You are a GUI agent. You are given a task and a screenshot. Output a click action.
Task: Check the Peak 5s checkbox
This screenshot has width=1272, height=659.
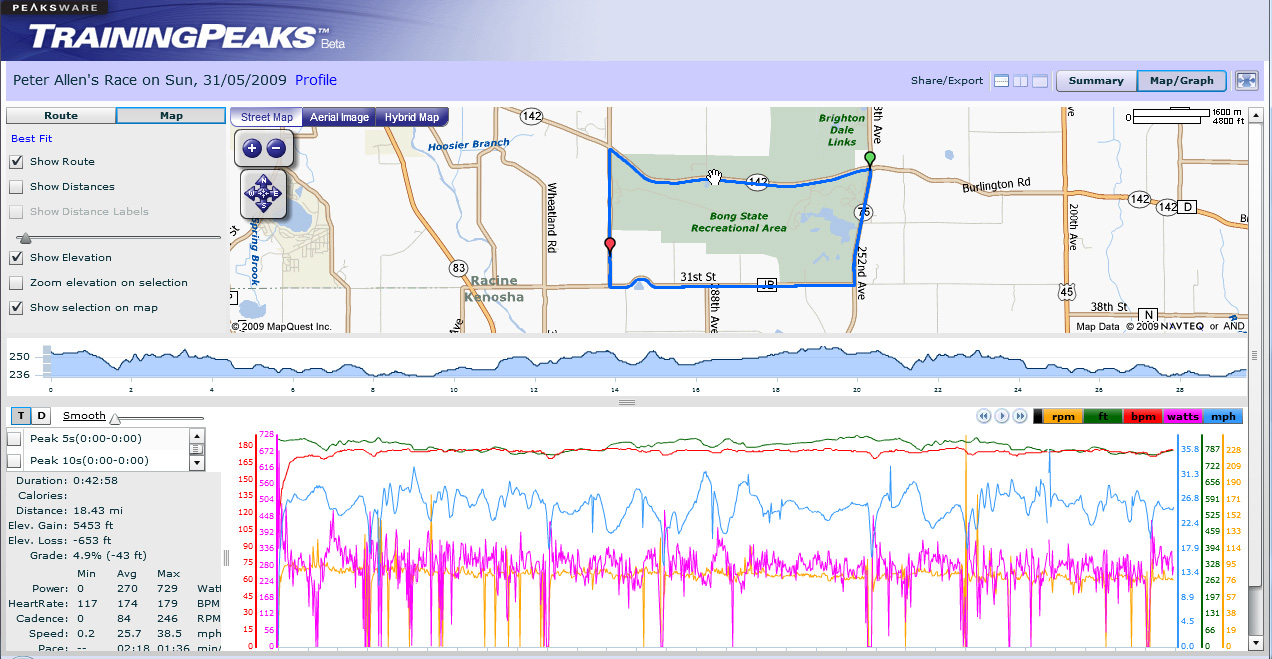14,438
